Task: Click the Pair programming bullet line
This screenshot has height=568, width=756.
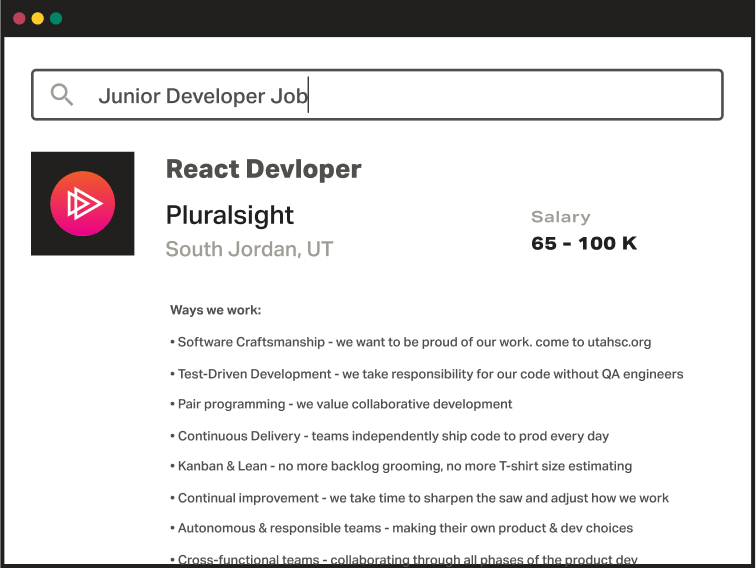Action: coord(341,404)
